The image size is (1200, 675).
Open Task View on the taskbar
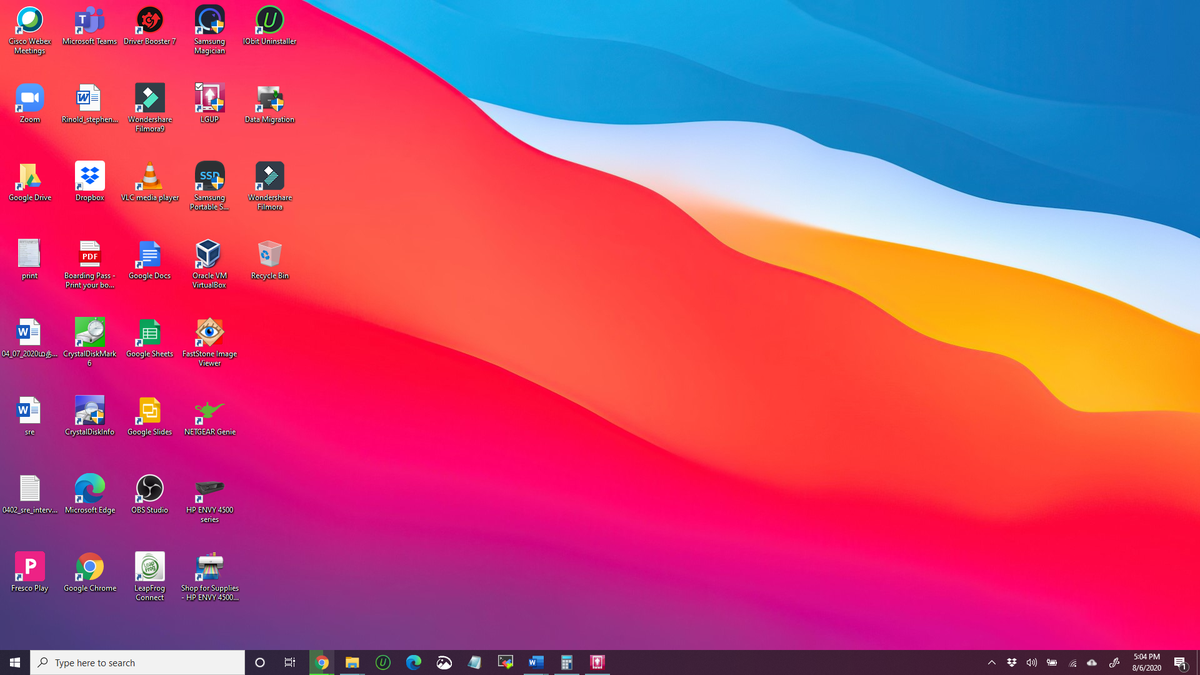pos(290,662)
